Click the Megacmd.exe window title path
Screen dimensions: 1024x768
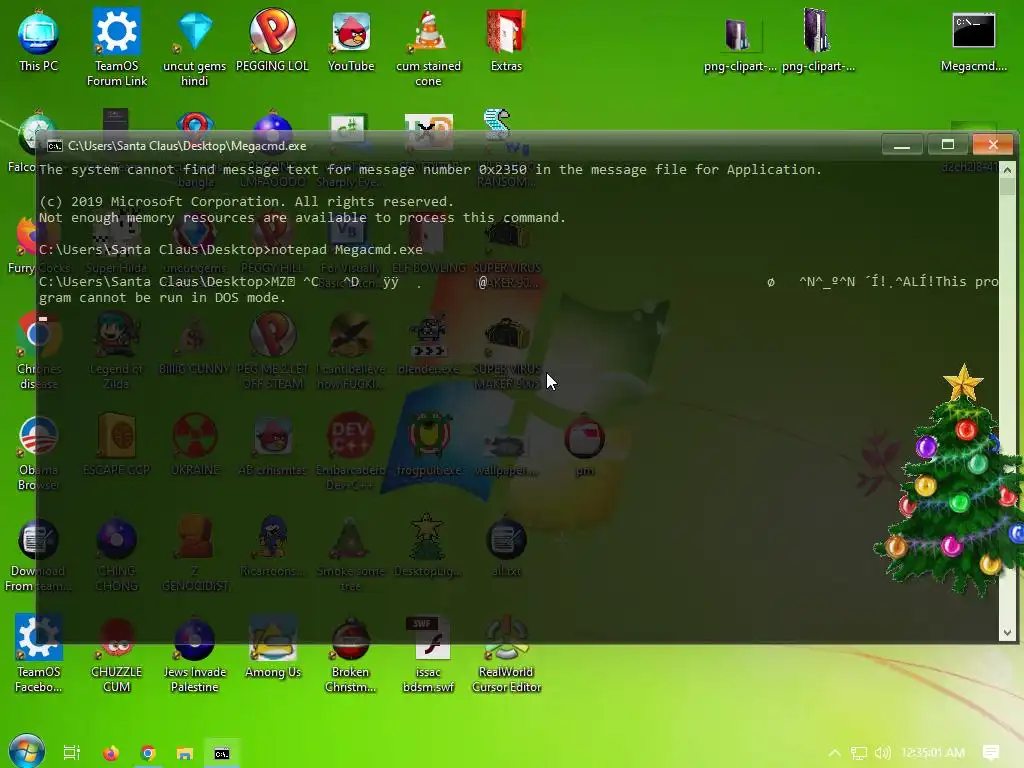(187, 146)
